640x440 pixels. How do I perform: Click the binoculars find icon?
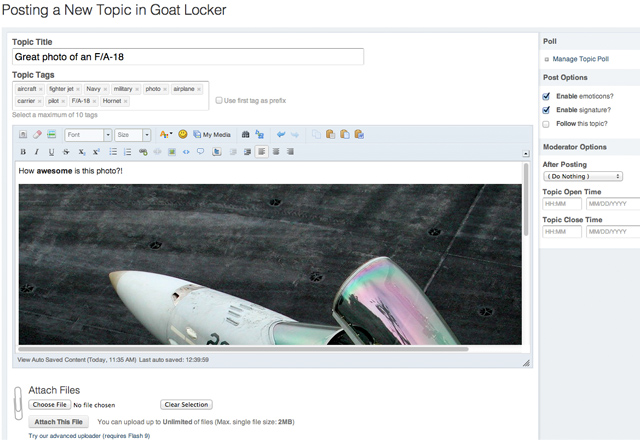[x=246, y=134]
